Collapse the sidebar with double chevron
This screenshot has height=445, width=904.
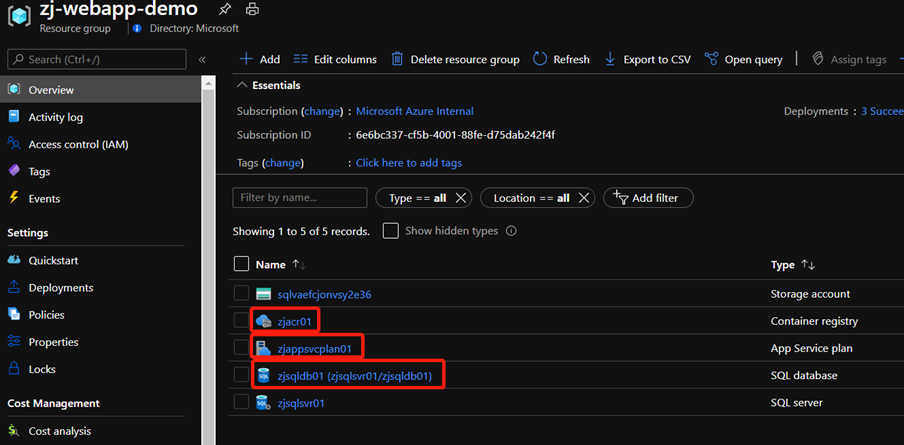pyautogui.click(x=202, y=59)
